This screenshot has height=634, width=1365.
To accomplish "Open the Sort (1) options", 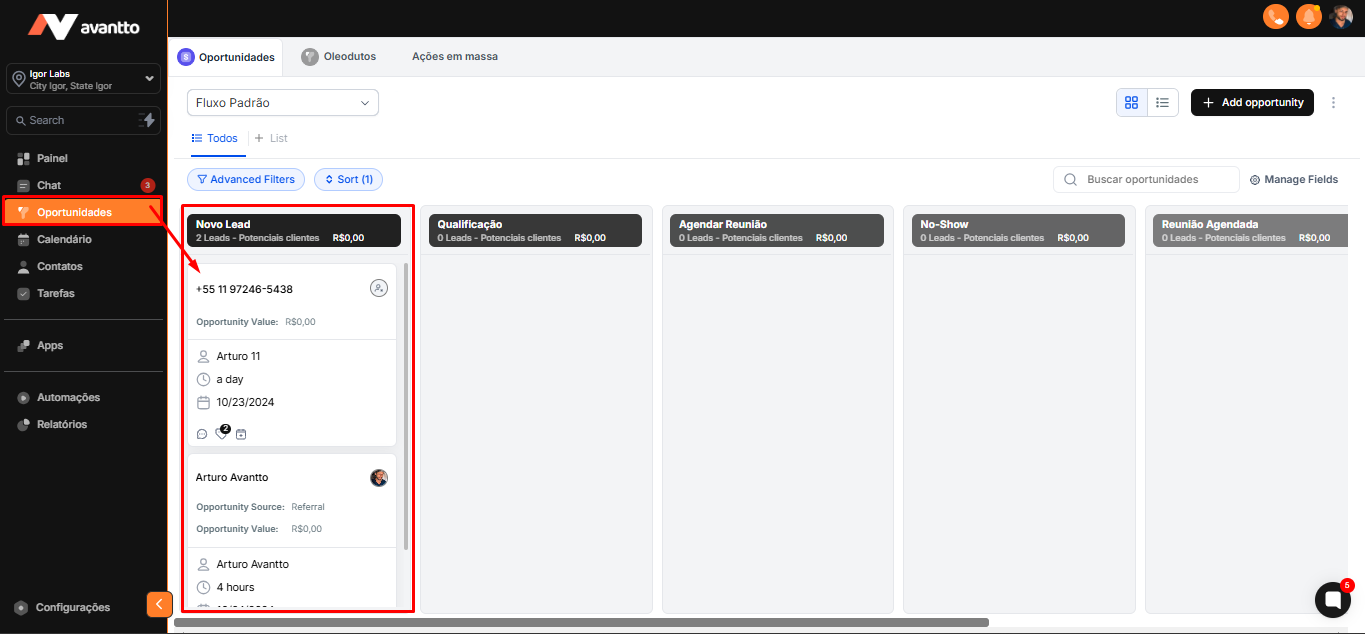I will (x=348, y=179).
